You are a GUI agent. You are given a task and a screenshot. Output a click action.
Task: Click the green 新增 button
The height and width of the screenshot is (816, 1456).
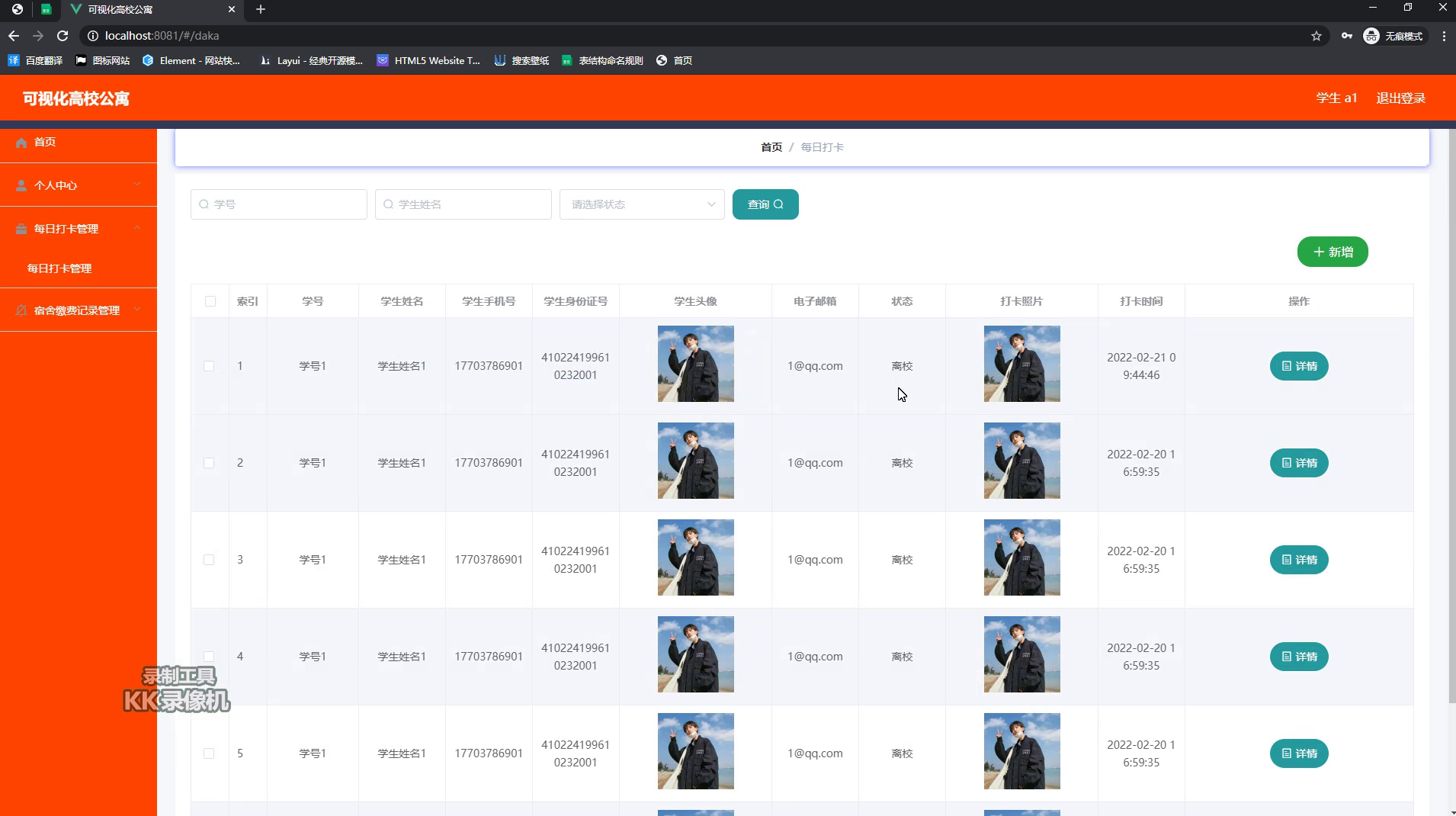click(x=1333, y=252)
